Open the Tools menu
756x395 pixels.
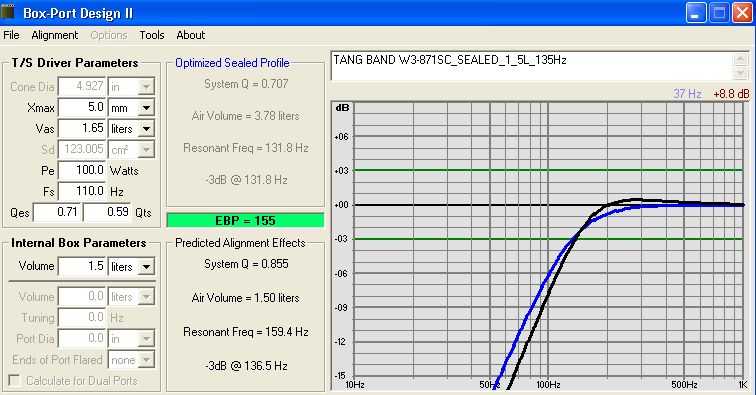[152, 35]
